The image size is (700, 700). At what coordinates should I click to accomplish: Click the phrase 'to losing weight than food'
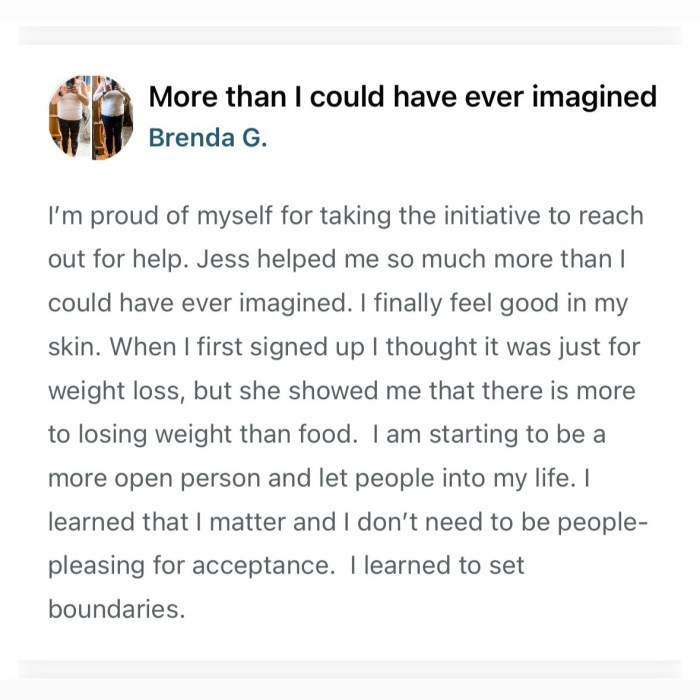click(198, 435)
